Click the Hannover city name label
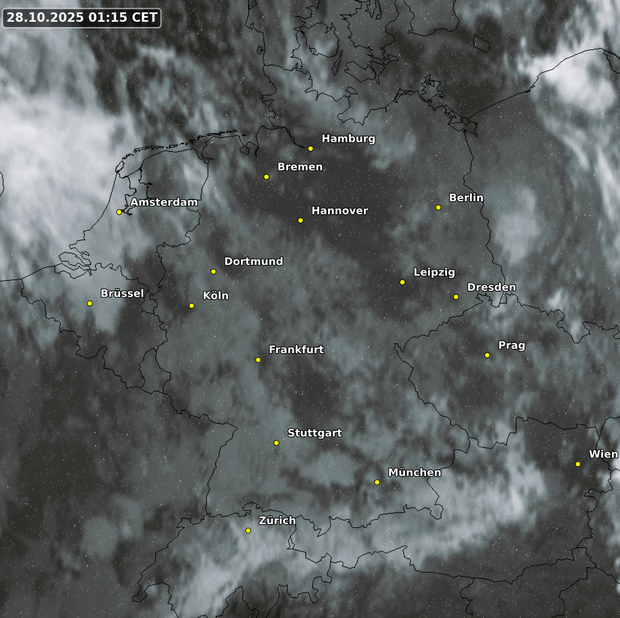This screenshot has width=620, height=618. pyautogui.click(x=339, y=211)
